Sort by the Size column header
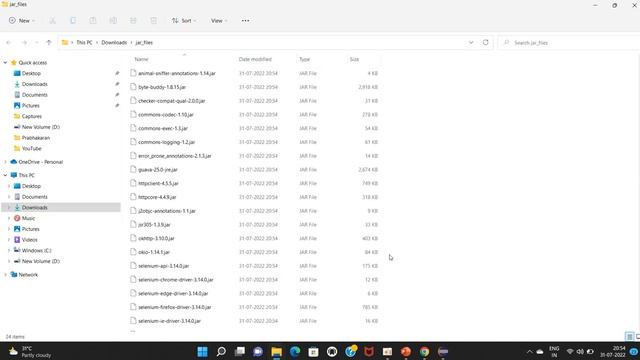The height and width of the screenshot is (360, 640). 354,59
